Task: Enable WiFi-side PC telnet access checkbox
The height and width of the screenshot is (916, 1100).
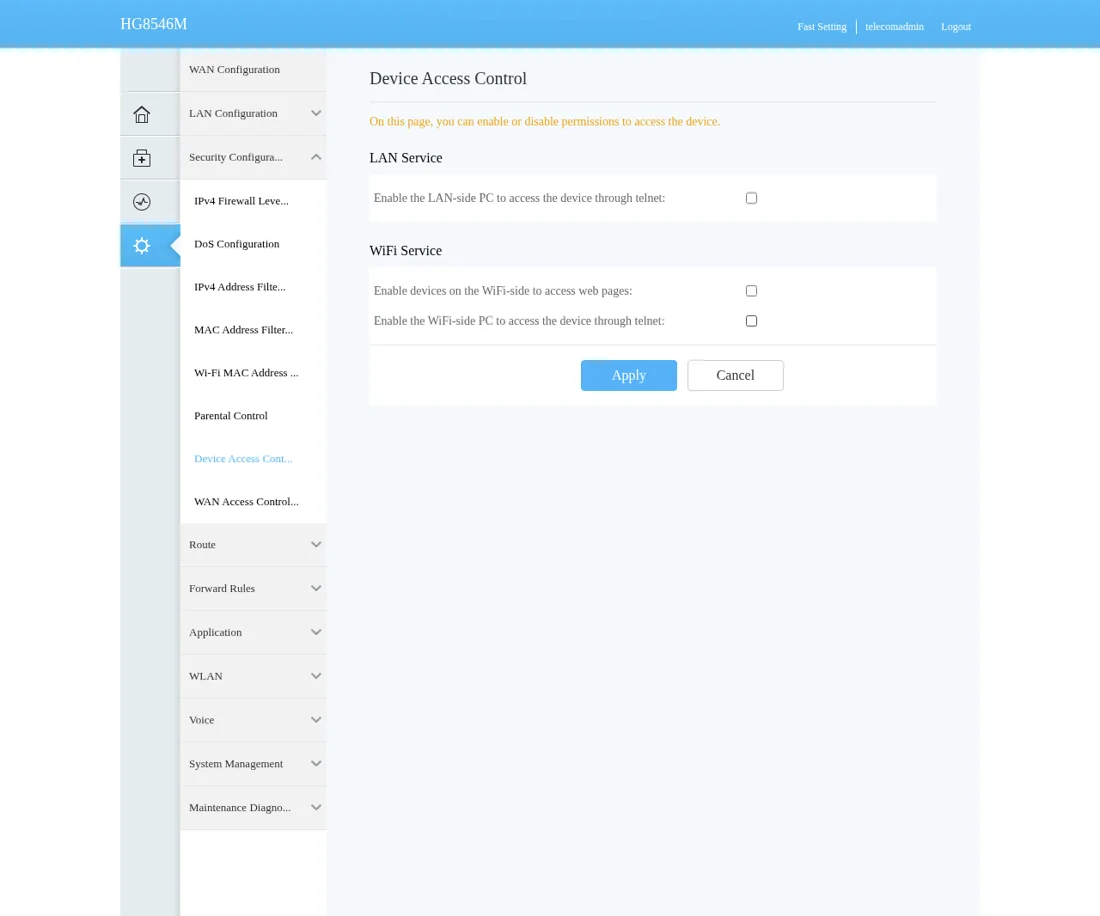Action: [x=751, y=321]
